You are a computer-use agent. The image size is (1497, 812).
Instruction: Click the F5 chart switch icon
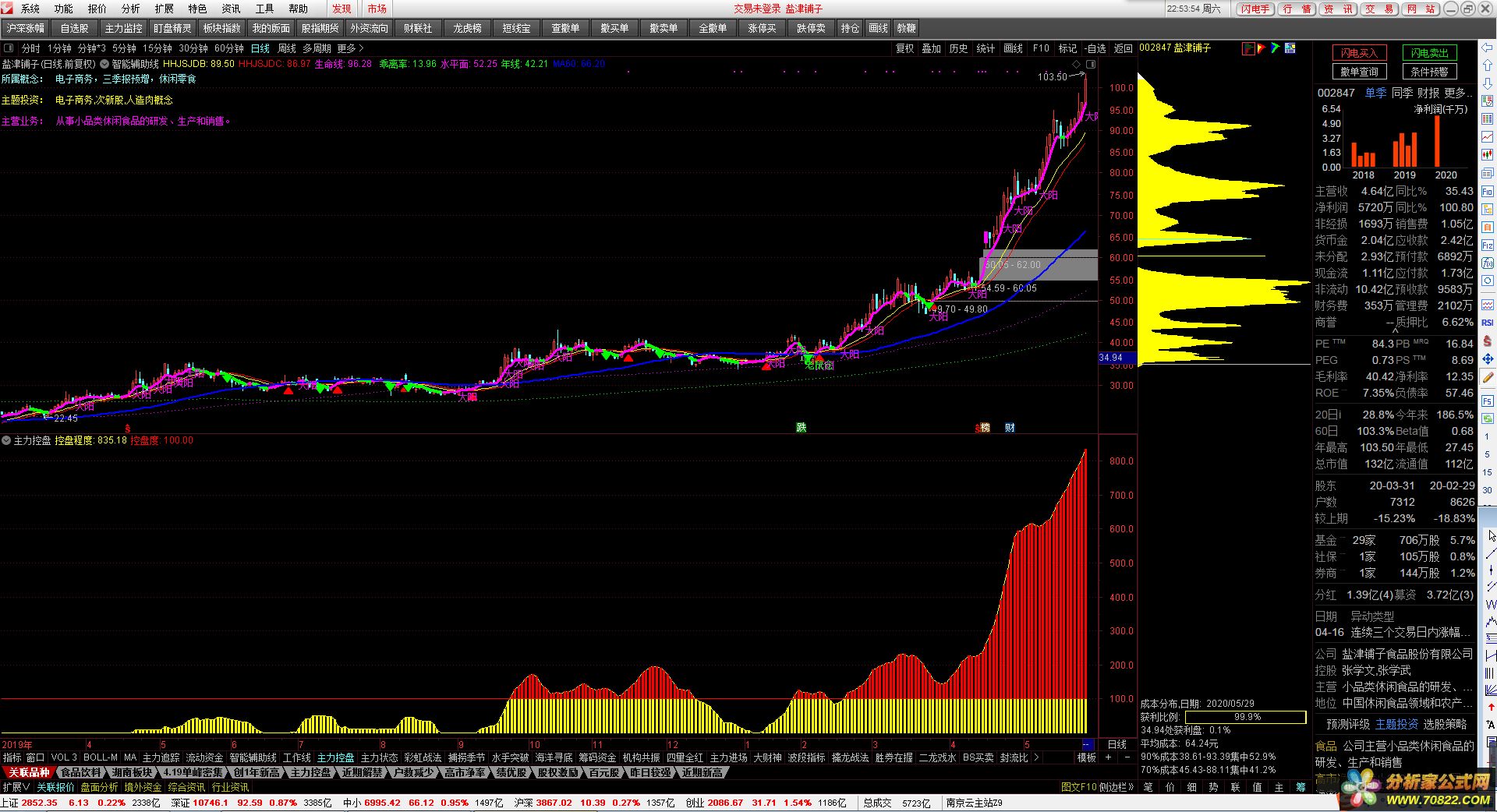(1488, 401)
